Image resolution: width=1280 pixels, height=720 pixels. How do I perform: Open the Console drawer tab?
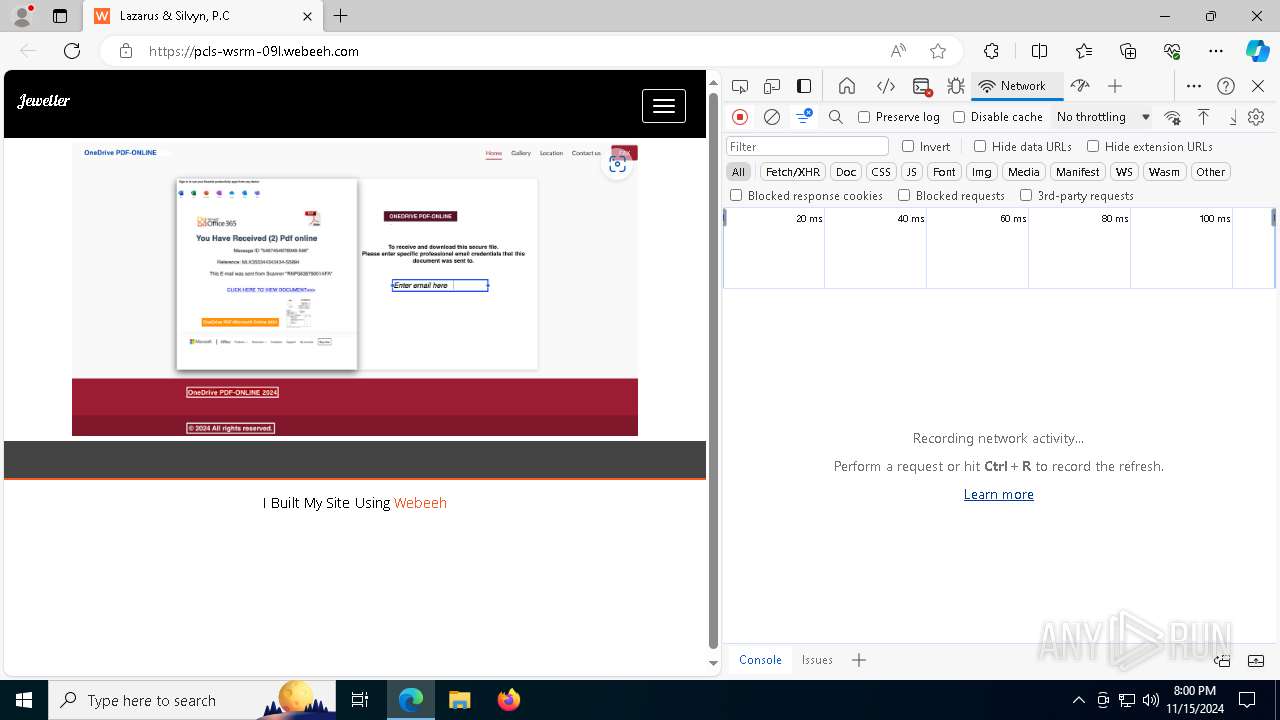point(760,660)
